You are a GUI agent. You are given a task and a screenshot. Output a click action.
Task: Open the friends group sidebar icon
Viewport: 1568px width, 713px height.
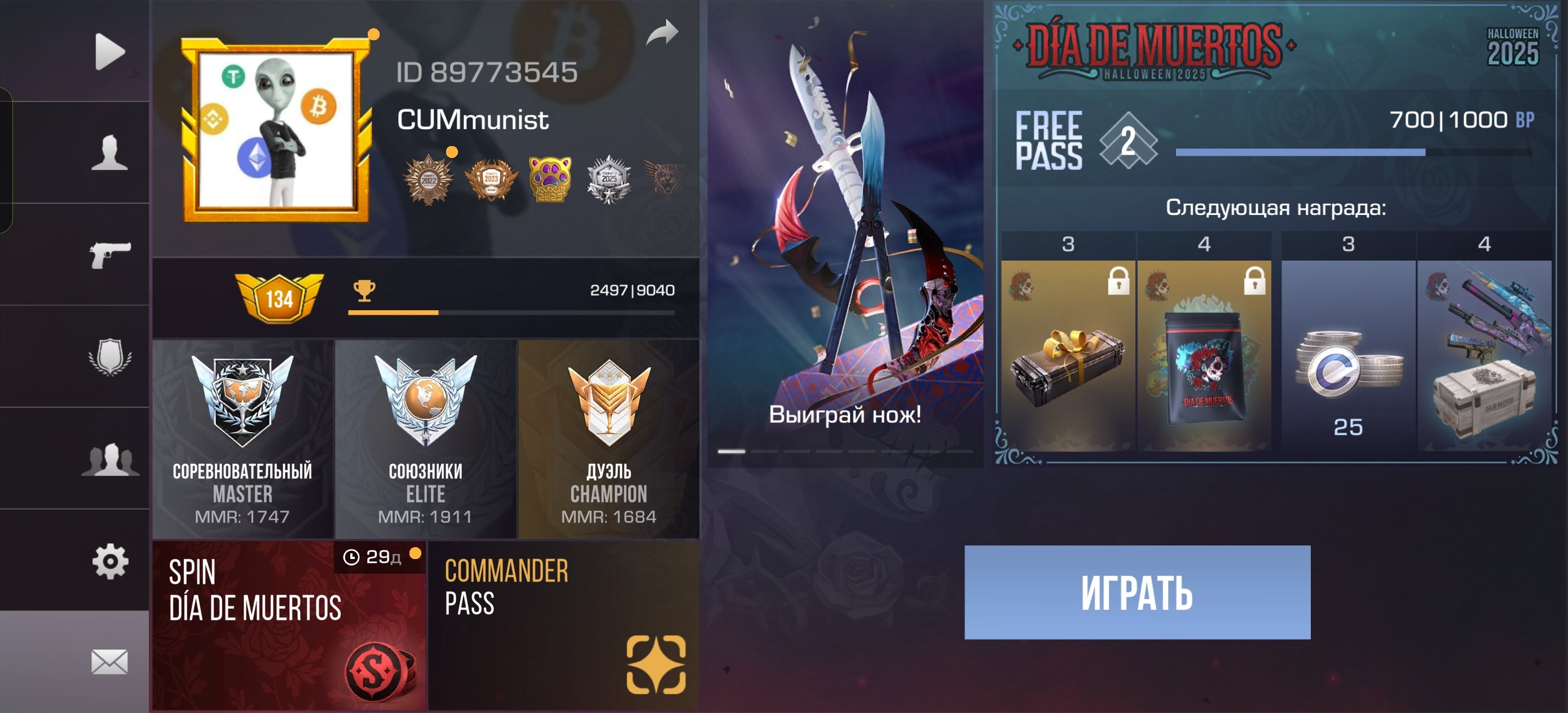[x=110, y=459]
